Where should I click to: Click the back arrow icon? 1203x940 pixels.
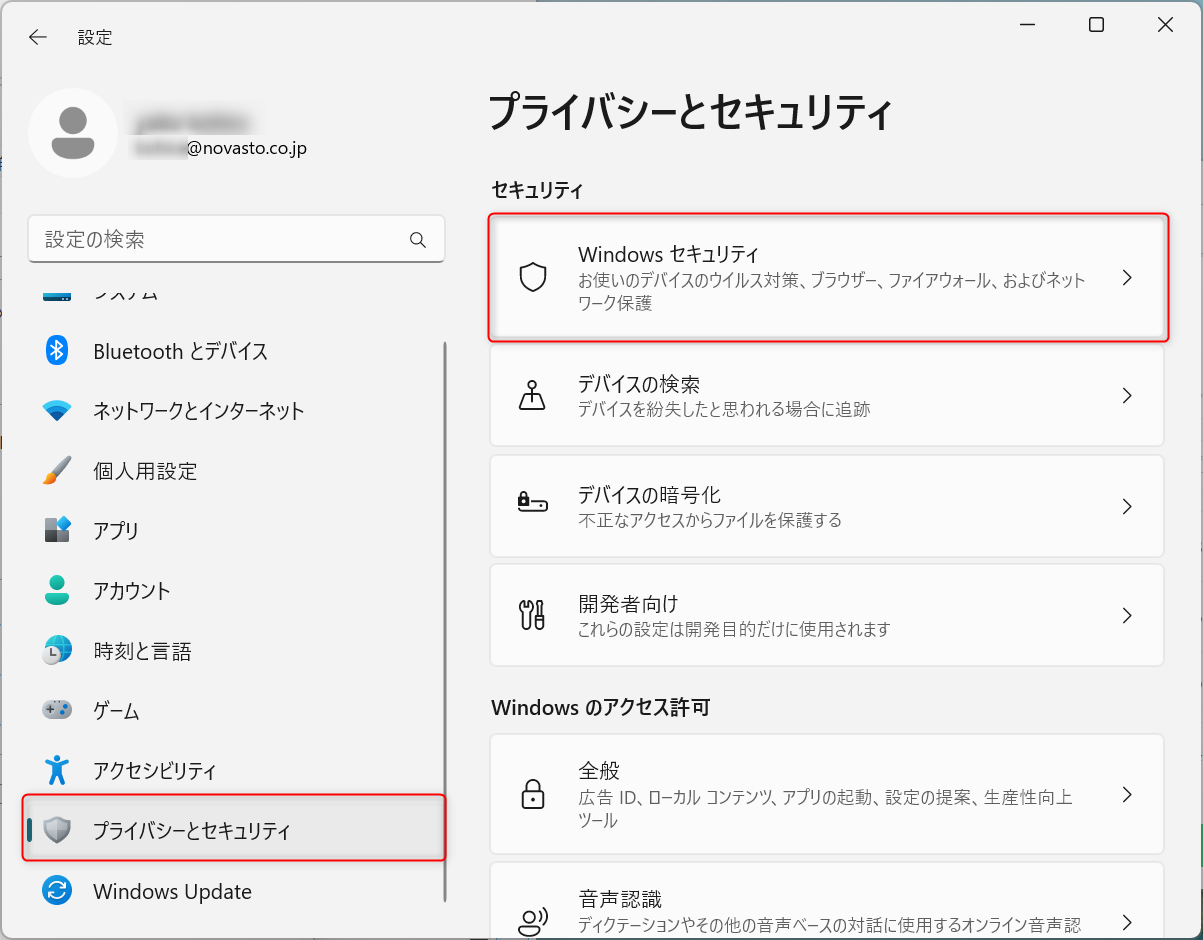click(38, 37)
